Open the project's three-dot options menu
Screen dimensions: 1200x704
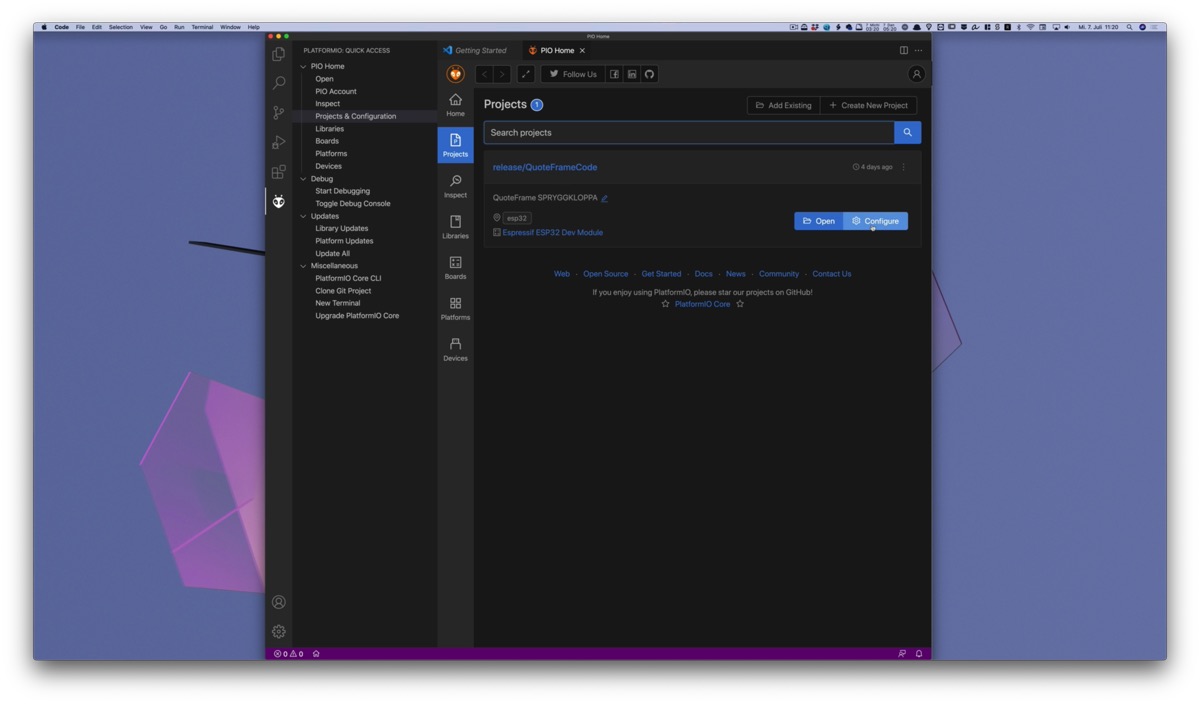click(x=904, y=167)
